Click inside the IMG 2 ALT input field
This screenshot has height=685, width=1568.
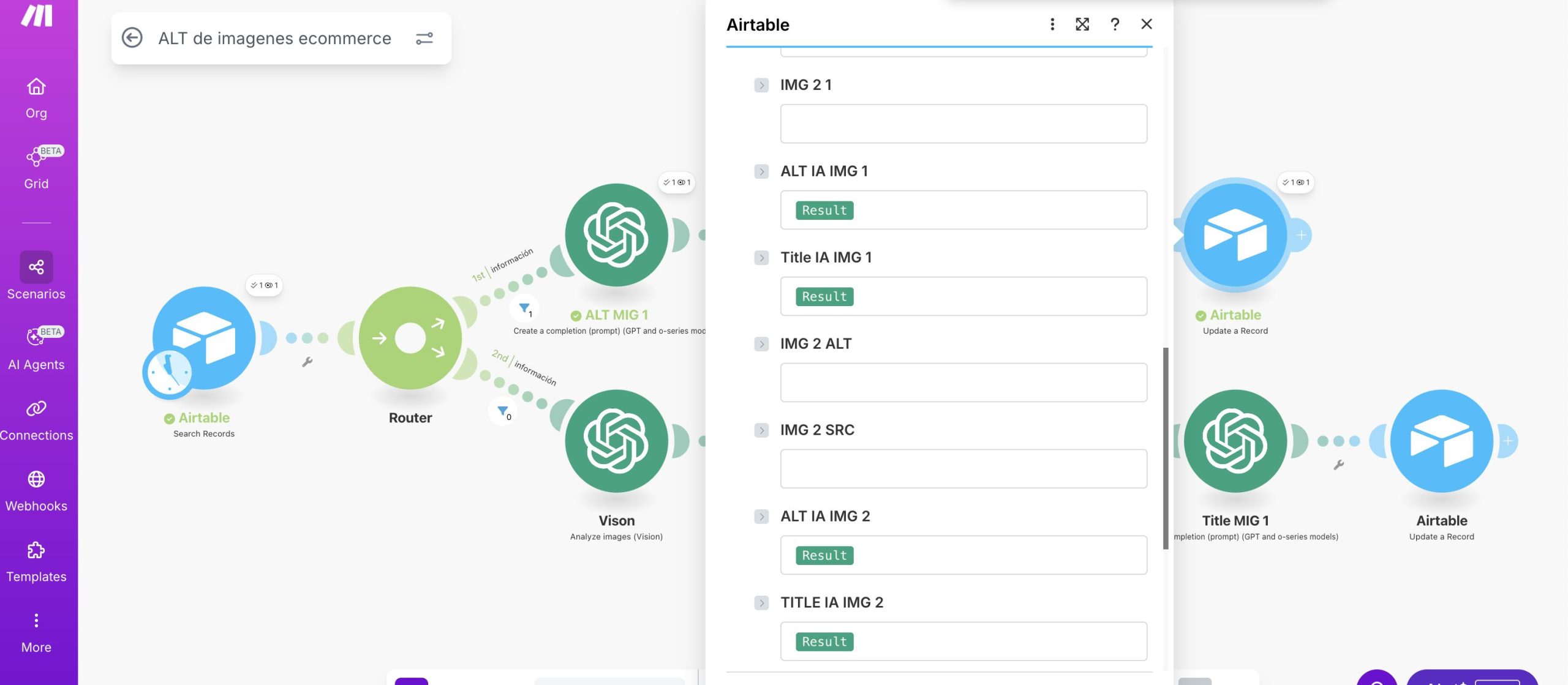(x=963, y=382)
